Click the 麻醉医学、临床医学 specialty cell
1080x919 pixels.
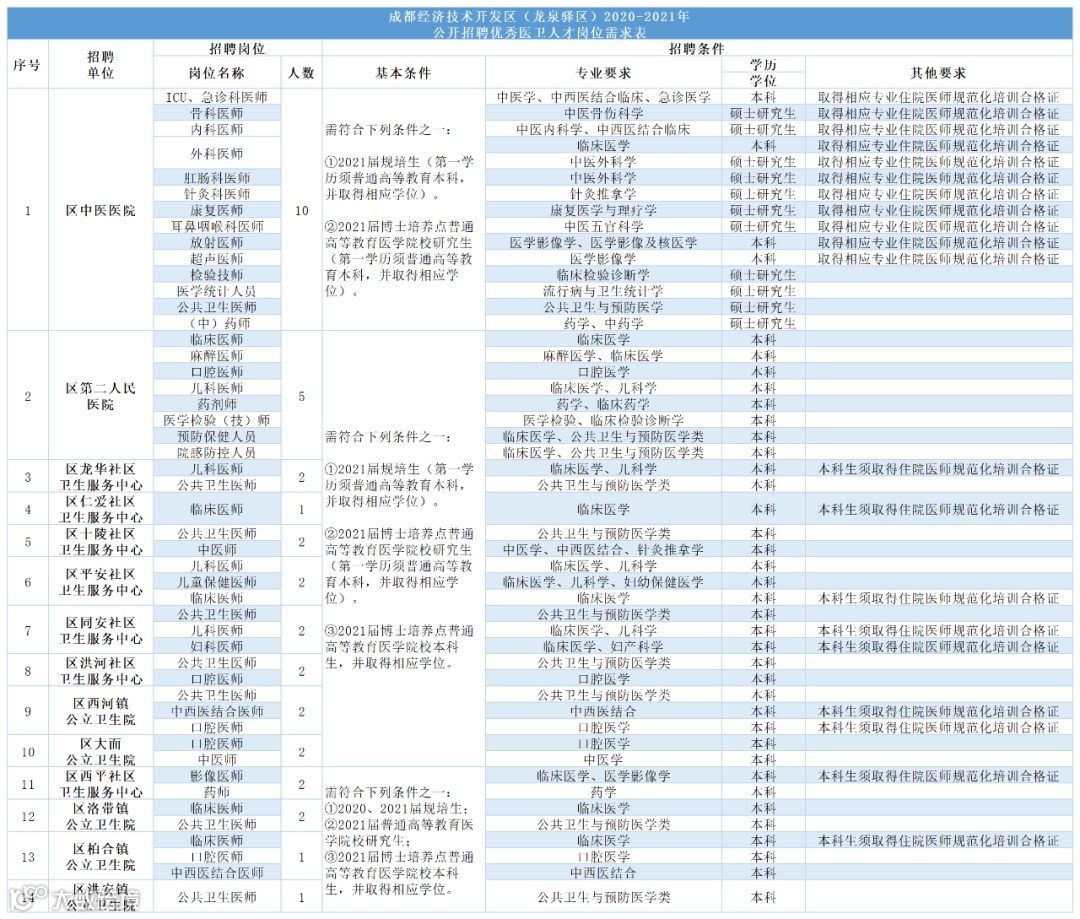pyautogui.click(x=603, y=355)
